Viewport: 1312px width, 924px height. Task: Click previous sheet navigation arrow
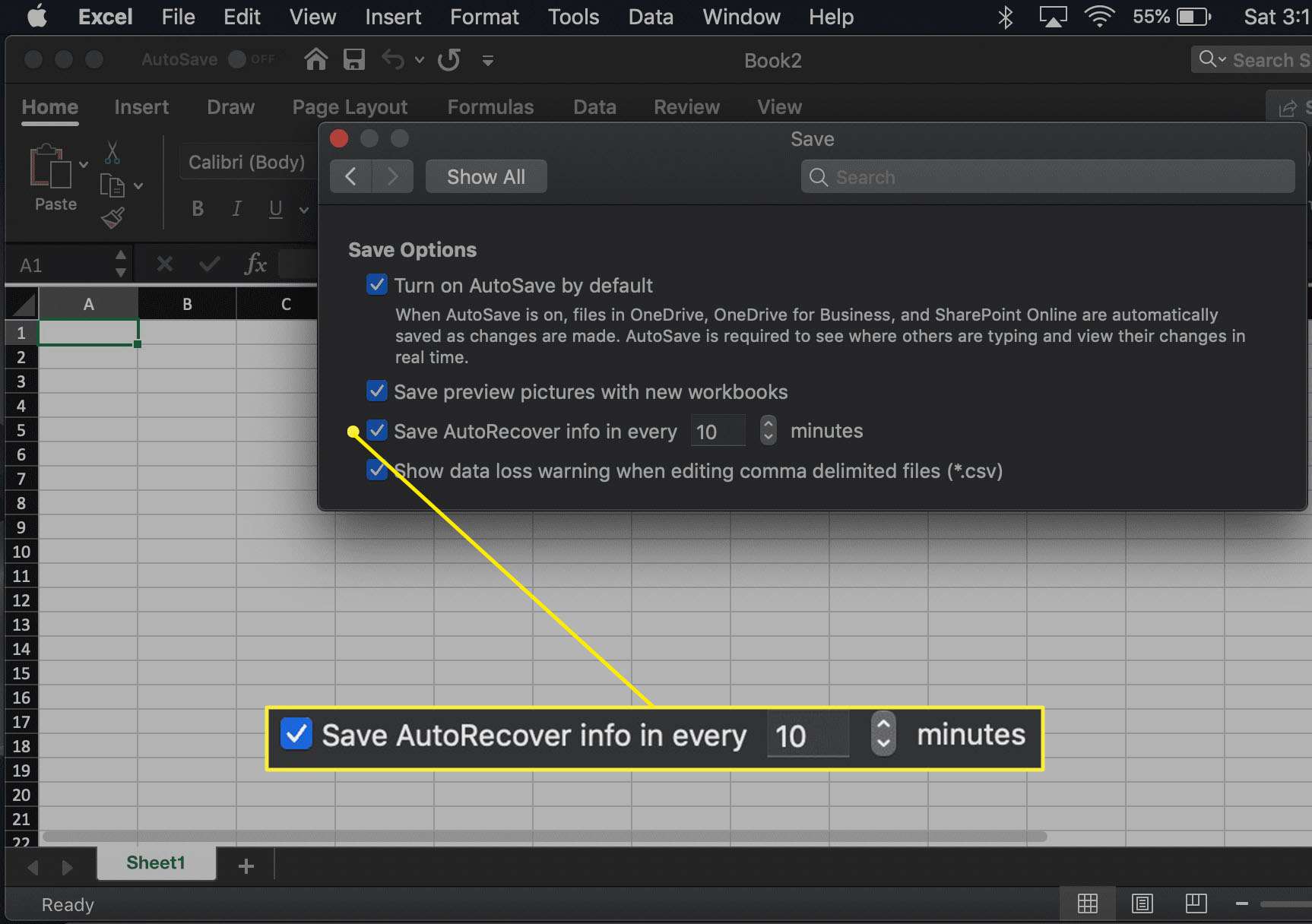(33, 867)
